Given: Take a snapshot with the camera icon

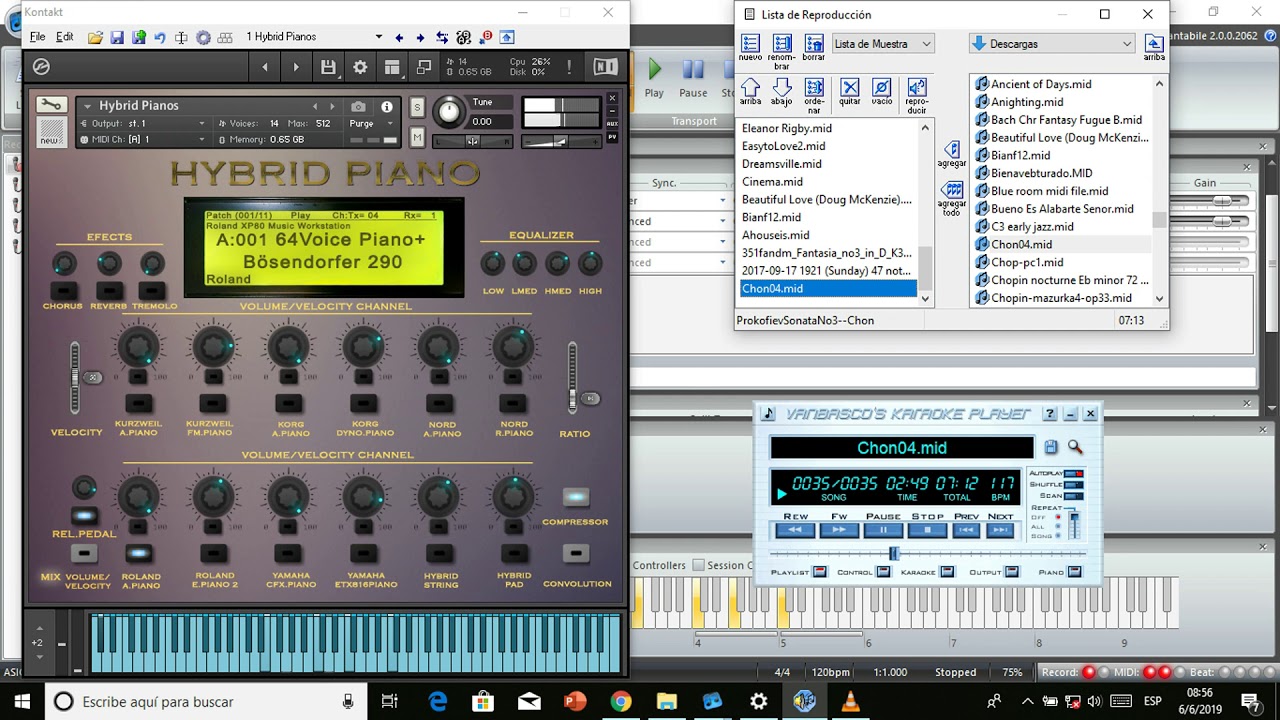Looking at the screenshot, I should tap(358, 106).
